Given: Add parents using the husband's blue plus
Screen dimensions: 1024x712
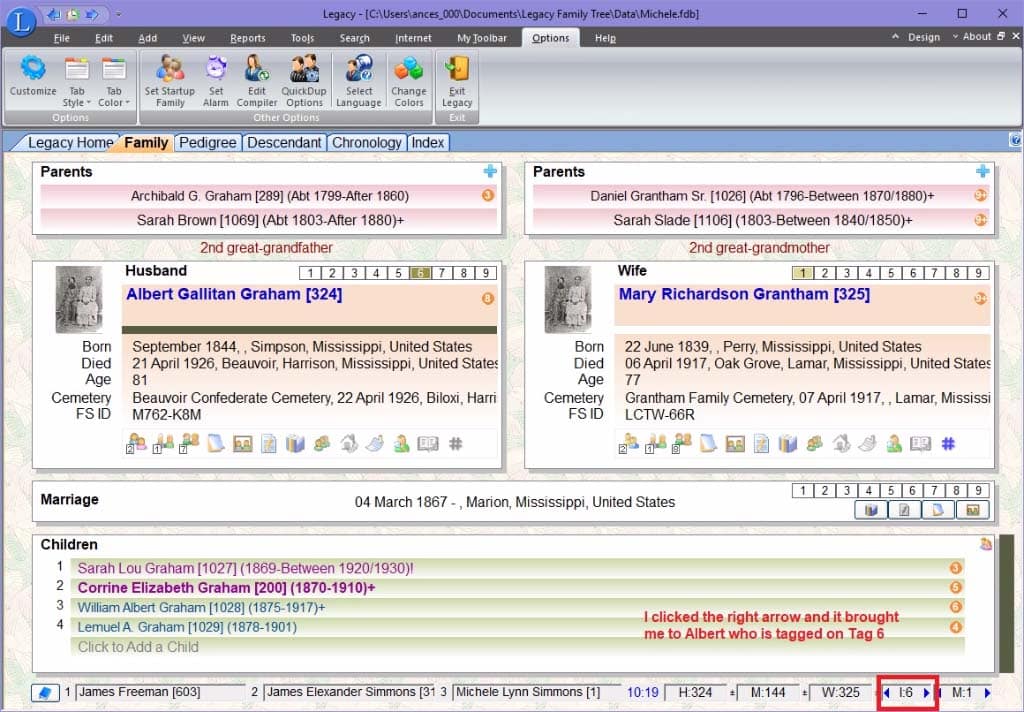Looking at the screenshot, I should click(x=490, y=172).
